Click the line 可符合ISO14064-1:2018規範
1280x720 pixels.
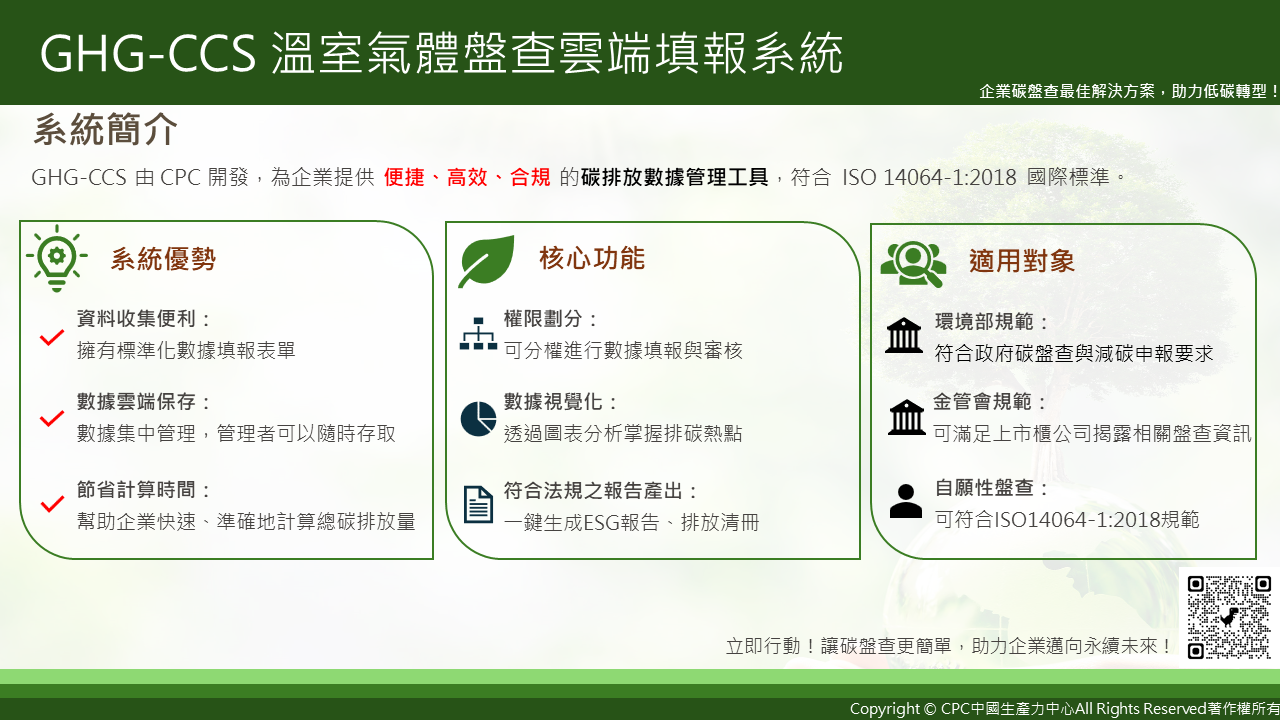point(1067,520)
